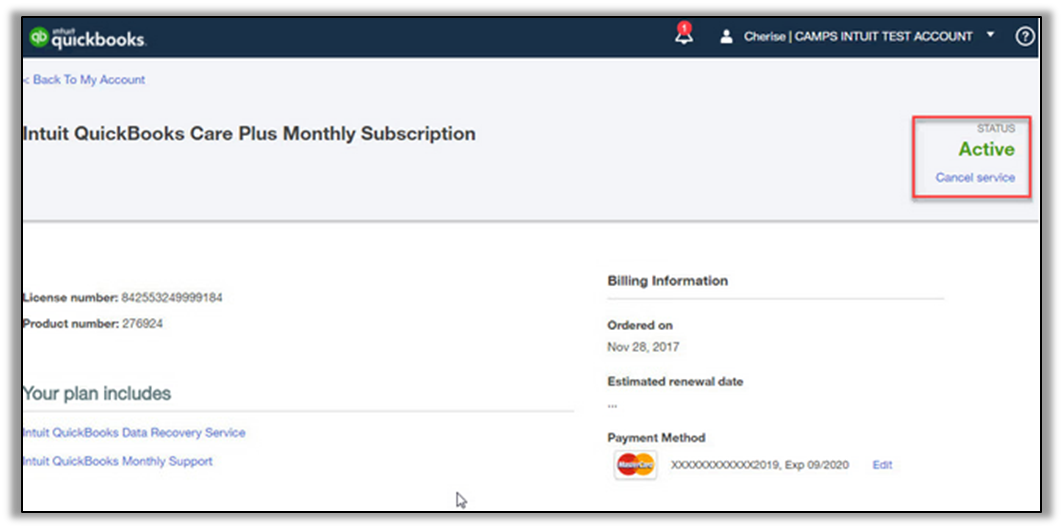Click the Your plan includes heading
This screenshot has width=1063, height=529.
(x=96, y=393)
